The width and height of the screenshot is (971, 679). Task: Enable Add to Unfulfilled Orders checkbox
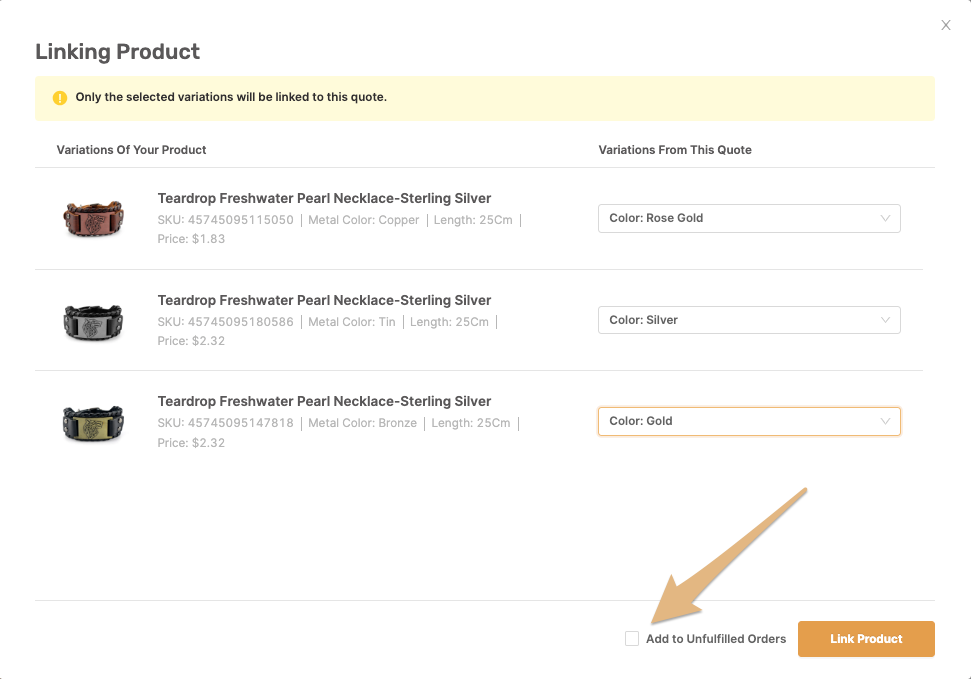pyautogui.click(x=632, y=639)
